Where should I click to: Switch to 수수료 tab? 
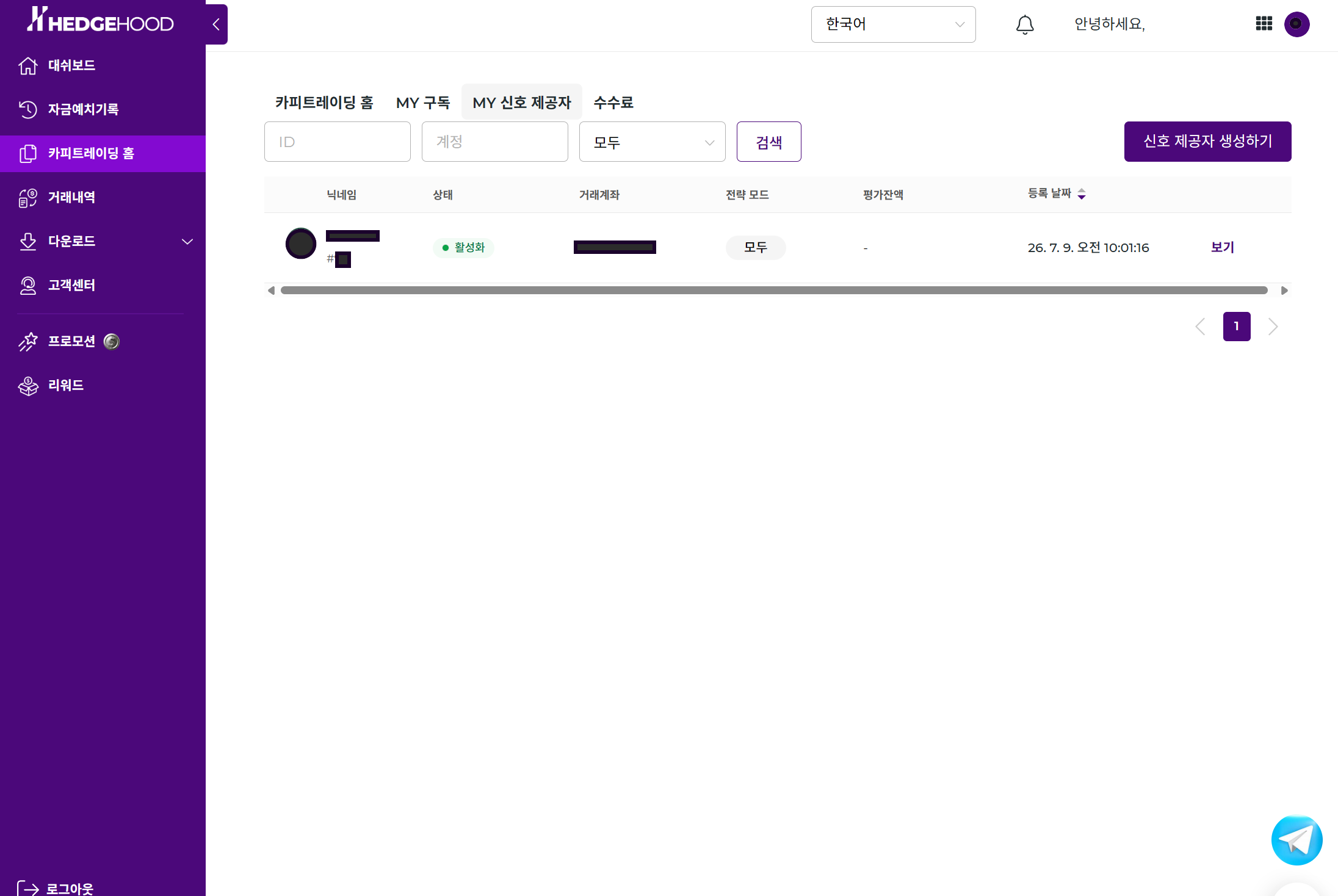click(613, 103)
